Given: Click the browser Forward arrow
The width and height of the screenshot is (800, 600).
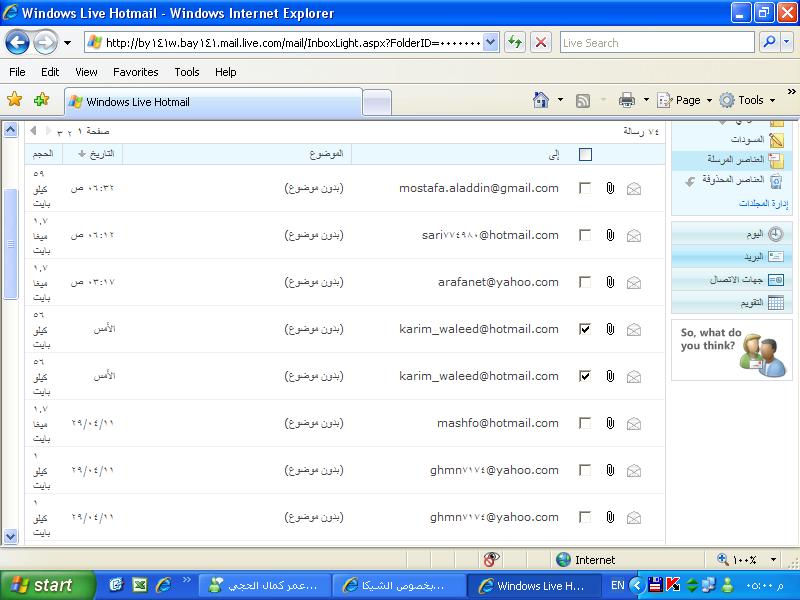Looking at the screenshot, I should (x=45, y=42).
